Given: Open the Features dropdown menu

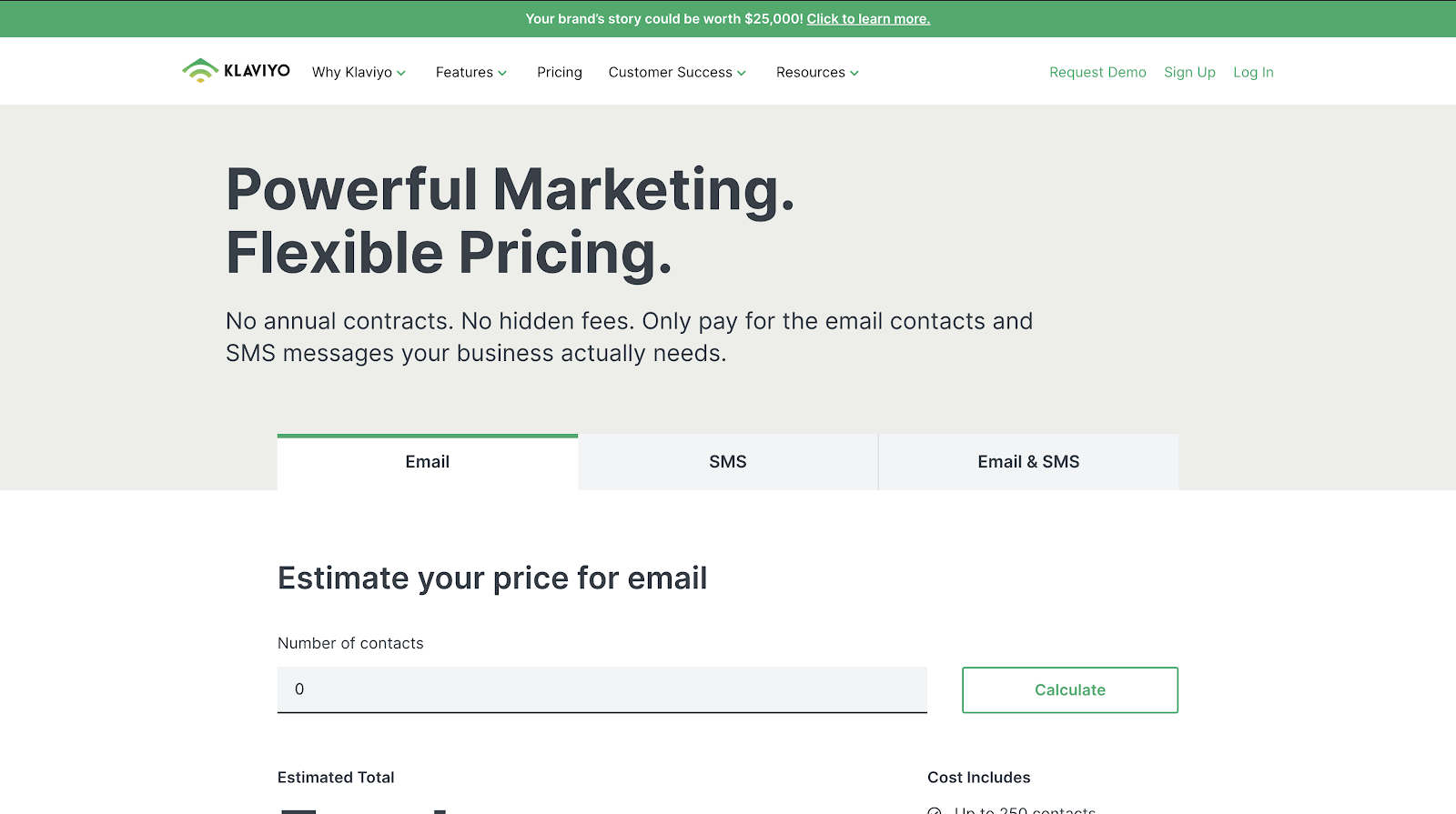Looking at the screenshot, I should pos(470,72).
